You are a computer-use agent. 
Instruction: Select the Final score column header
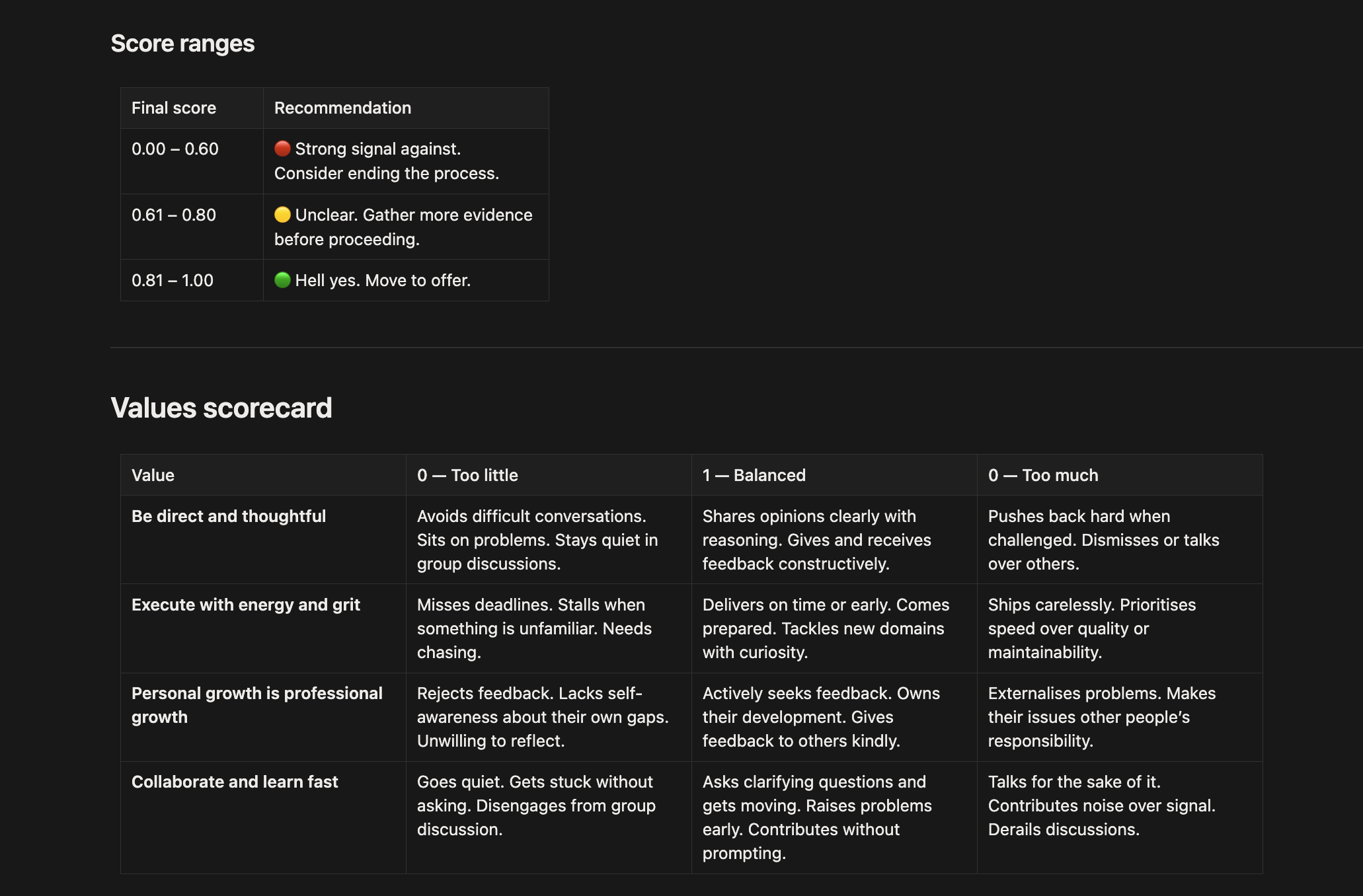174,108
